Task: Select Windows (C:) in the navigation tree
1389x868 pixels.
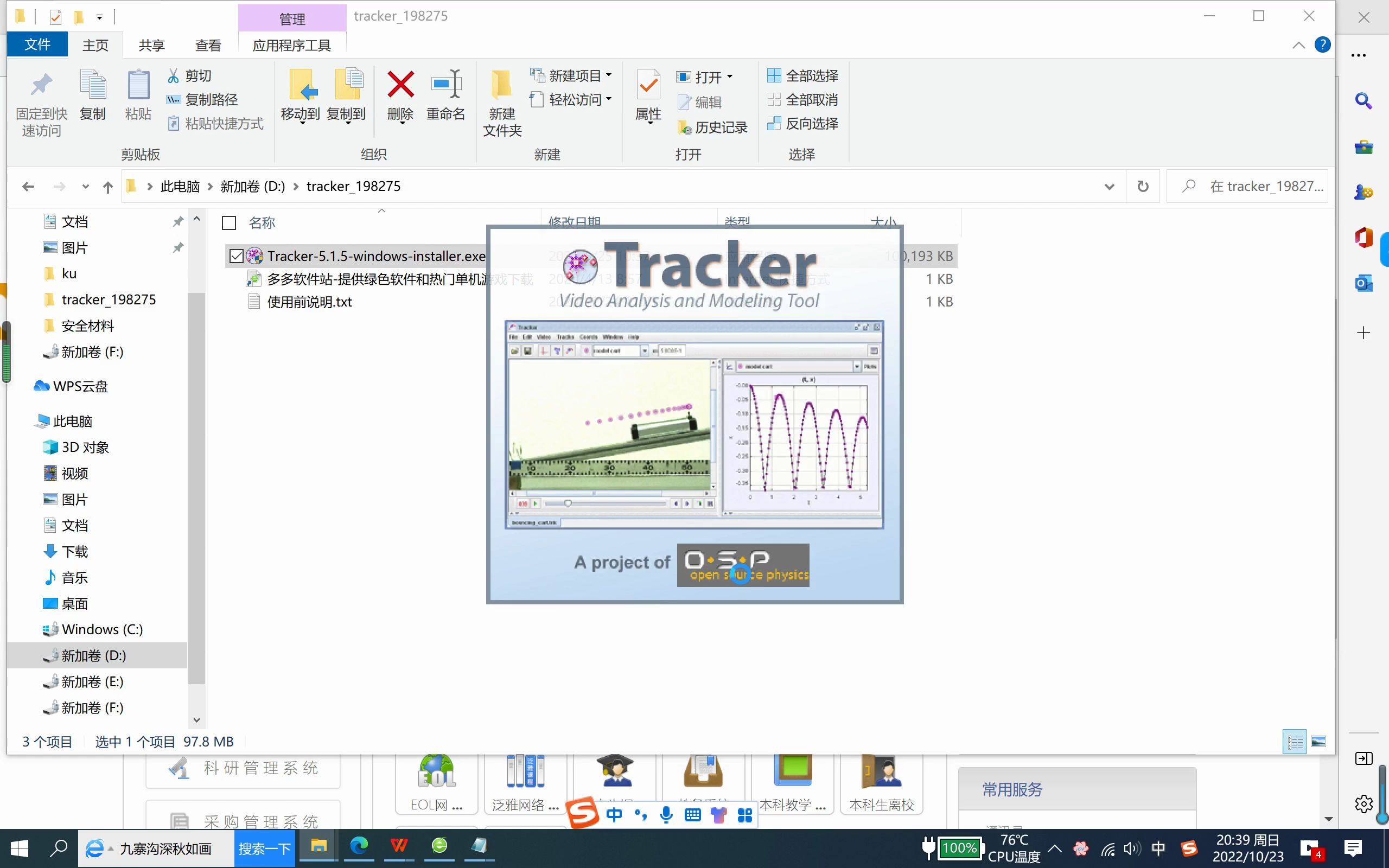Action: 101,630
